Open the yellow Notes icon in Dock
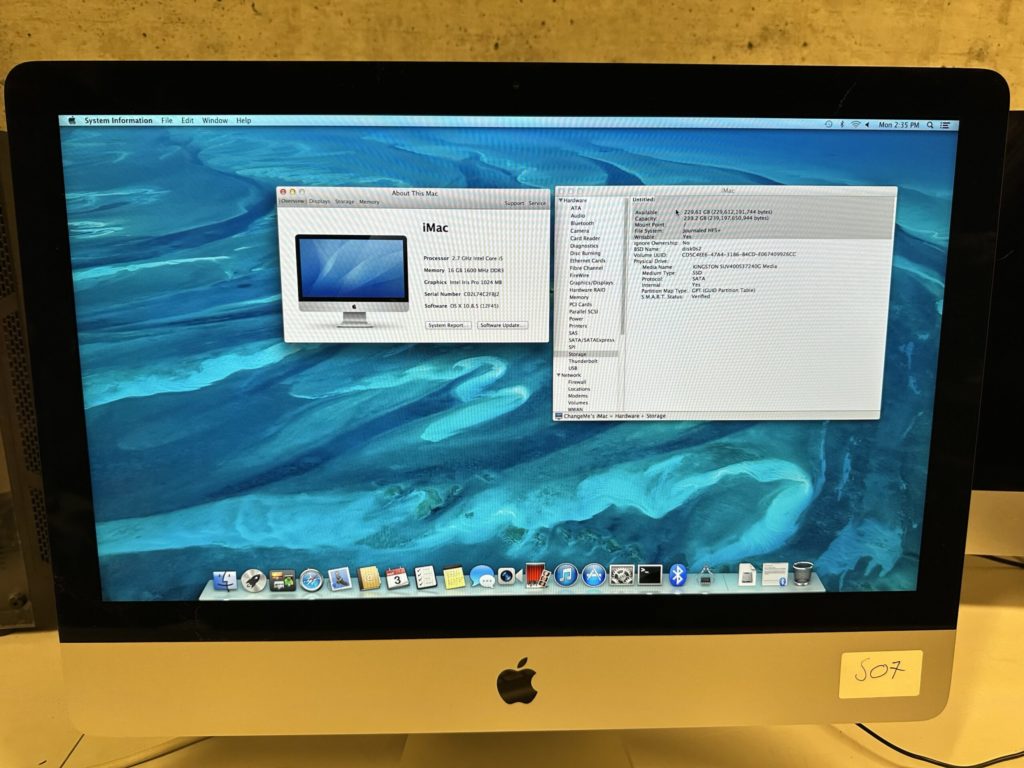The width and height of the screenshot is (1024, 768). (x=453, y=577)
